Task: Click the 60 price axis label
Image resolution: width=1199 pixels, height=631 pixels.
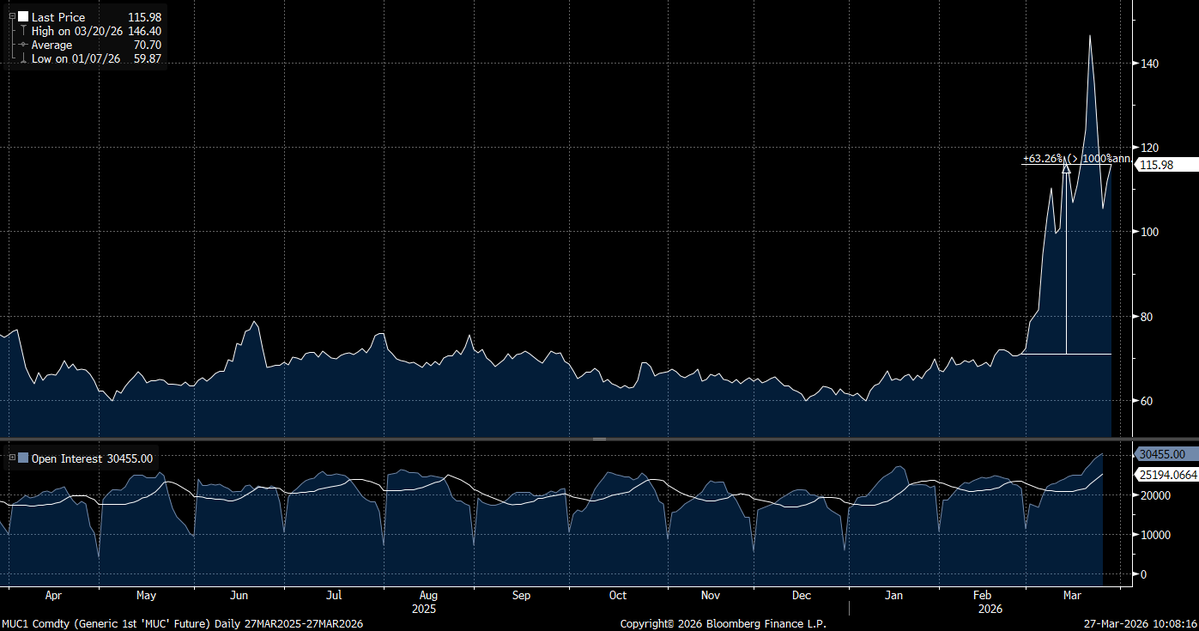Action: (x=1146, y=401)
